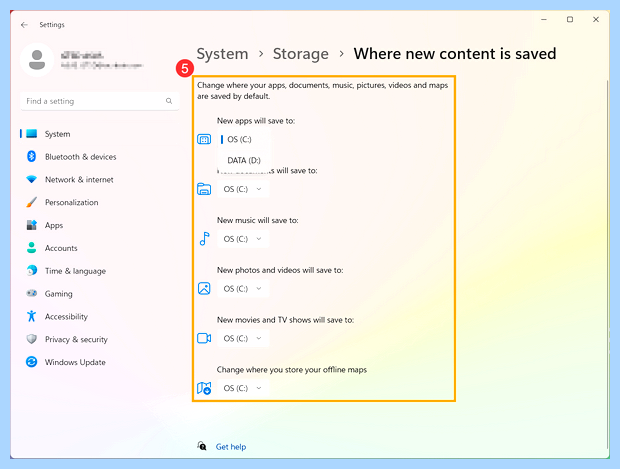The width and height of the screenshot is (620, 469).
Task: Go to Gaming settings
Action: (99, 294)
